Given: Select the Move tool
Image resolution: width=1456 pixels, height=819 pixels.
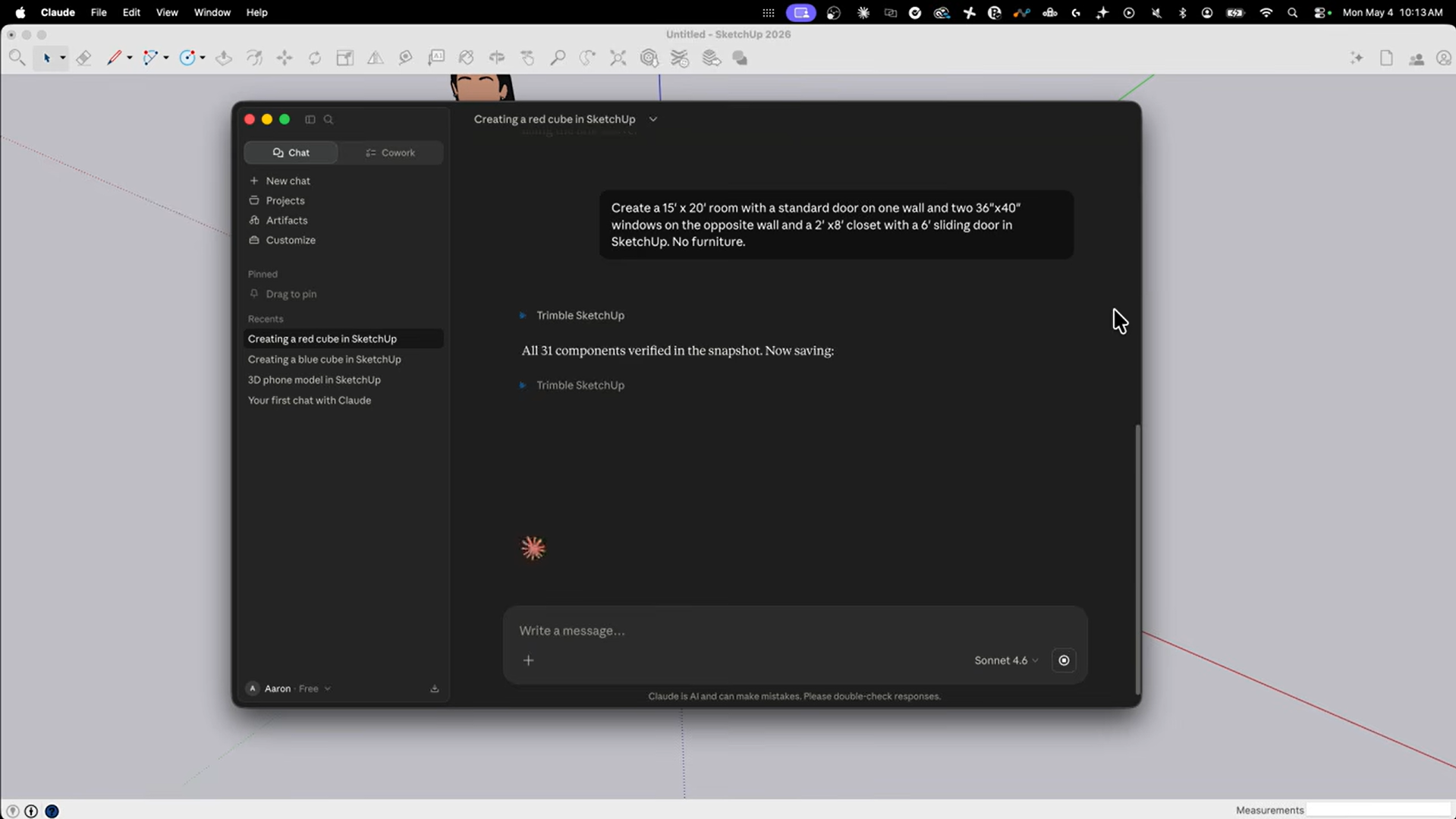Looking at the screenshot, I should click(285, 58).
